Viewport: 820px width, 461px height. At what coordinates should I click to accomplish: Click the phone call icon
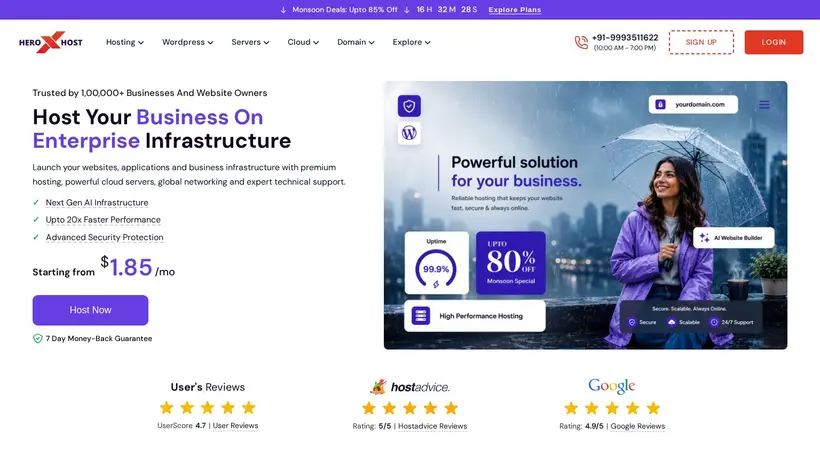581,42
